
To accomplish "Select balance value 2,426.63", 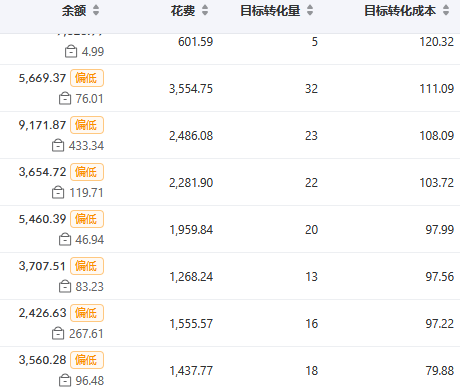I will click(42, 313).
